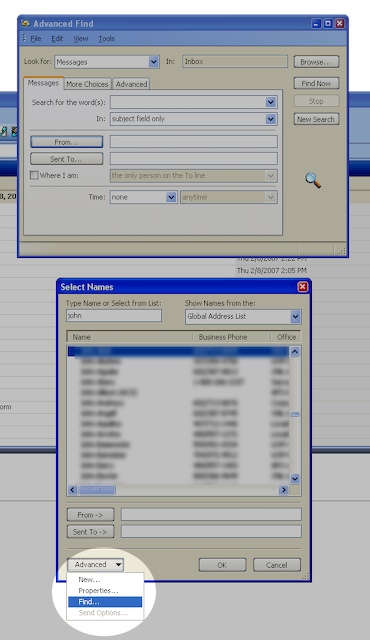Open the Time none dropdown
This screenshot has height=640, width=370.
click(171, 197)
